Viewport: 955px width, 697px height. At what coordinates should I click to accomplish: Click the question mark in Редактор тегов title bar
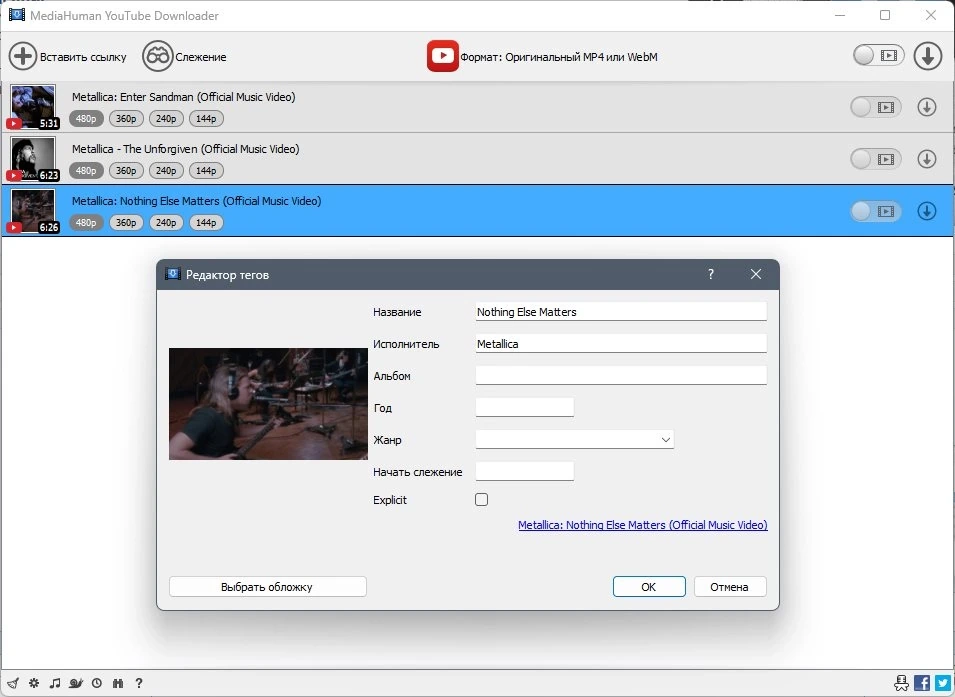711,274
